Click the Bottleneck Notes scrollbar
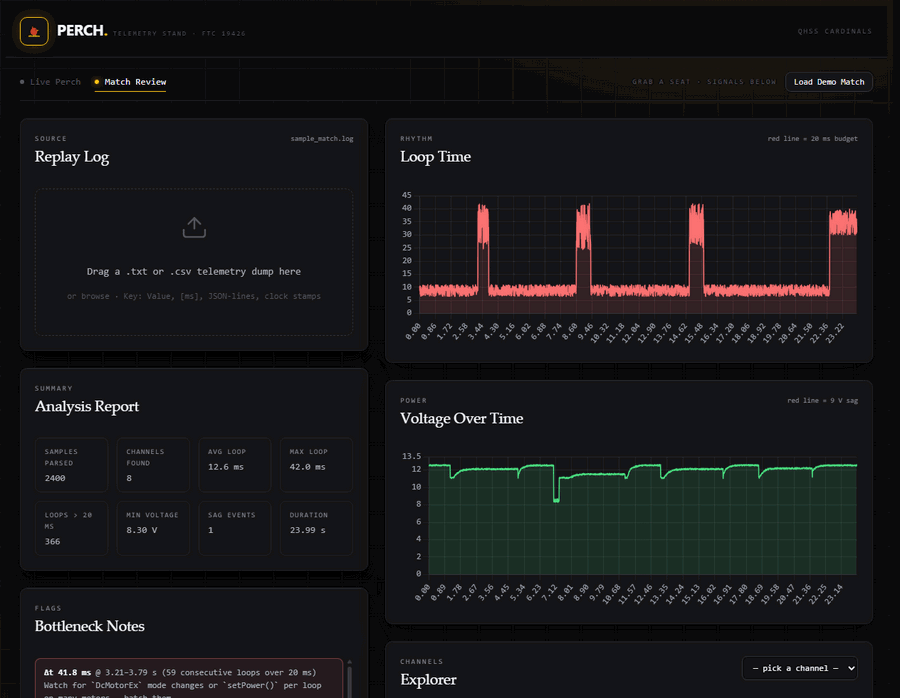The height and width of the screenshot is (698, 900). click(350, 678)
